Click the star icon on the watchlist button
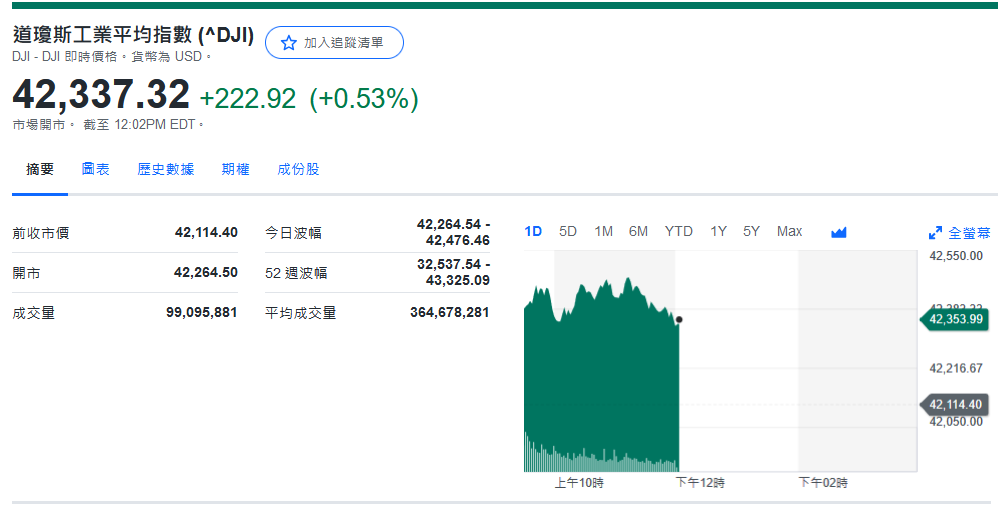The height and width of the screenshot is (511, 998). [289, 43]
